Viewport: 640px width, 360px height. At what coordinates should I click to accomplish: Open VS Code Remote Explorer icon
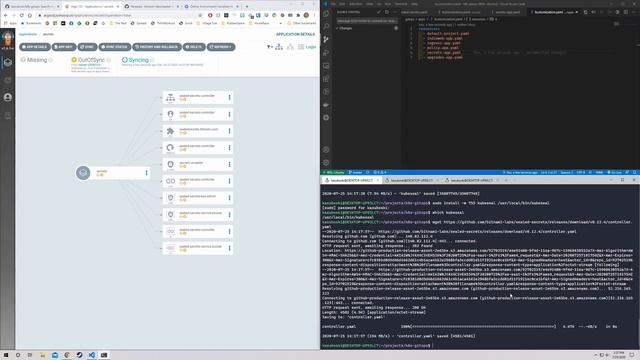(x=326, y=66)
